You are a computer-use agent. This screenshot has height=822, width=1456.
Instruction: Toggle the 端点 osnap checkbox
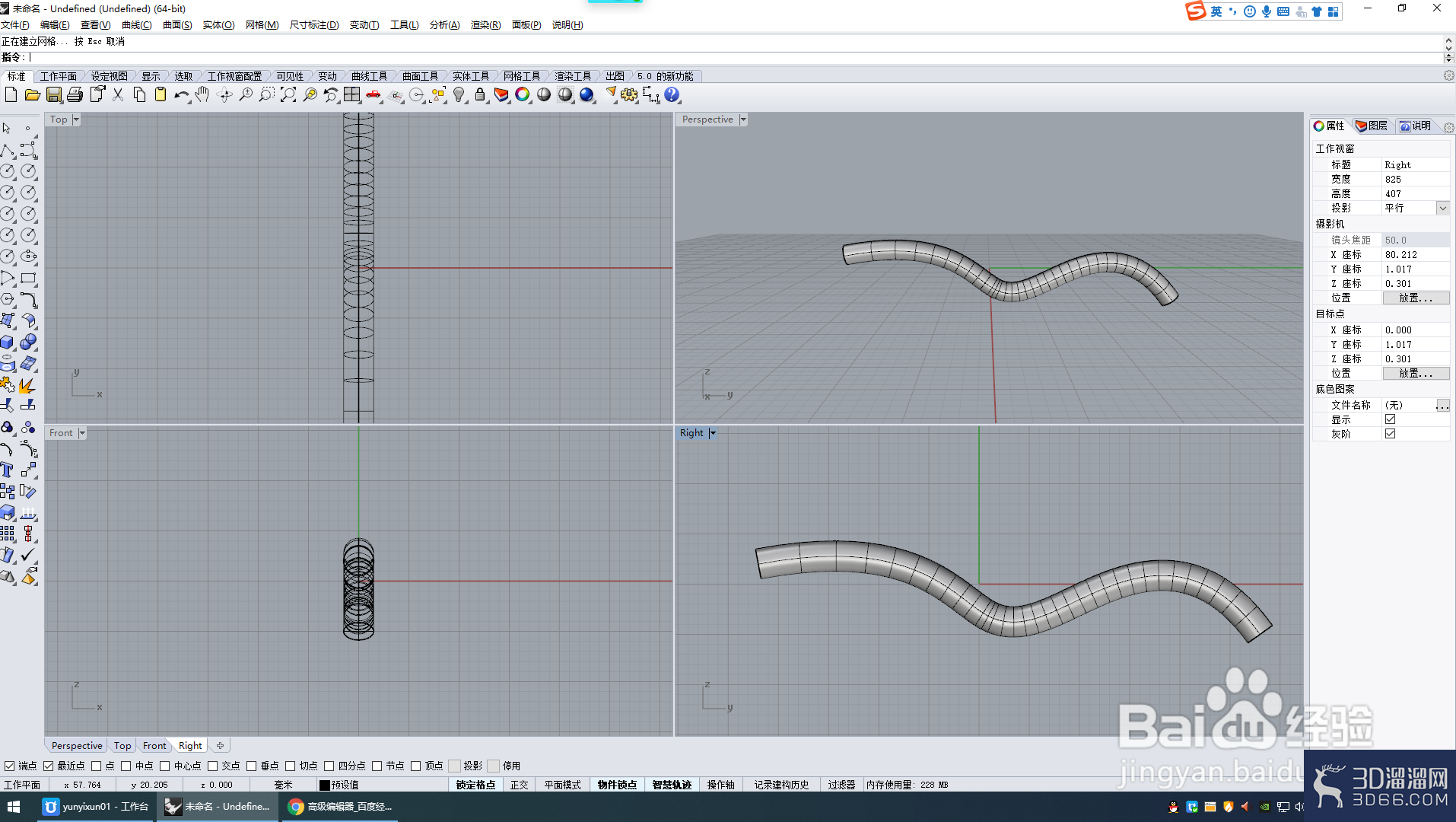pos(10,766)
